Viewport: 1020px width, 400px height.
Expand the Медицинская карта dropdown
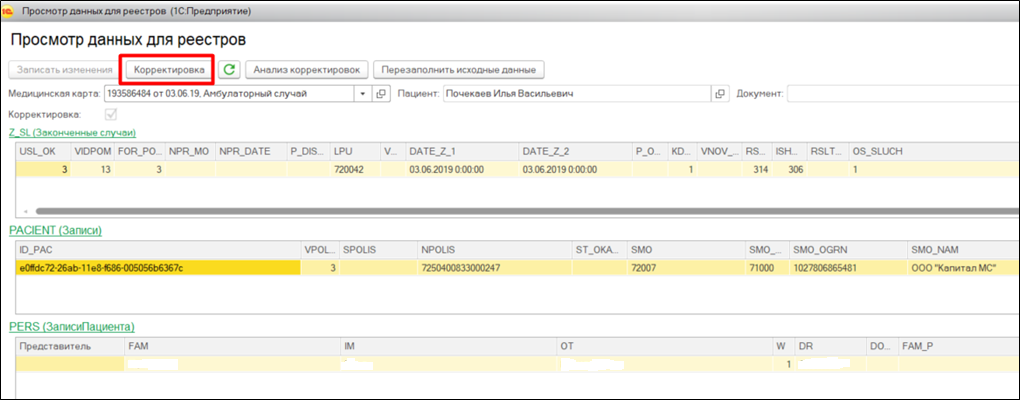(x=362, y=94)
